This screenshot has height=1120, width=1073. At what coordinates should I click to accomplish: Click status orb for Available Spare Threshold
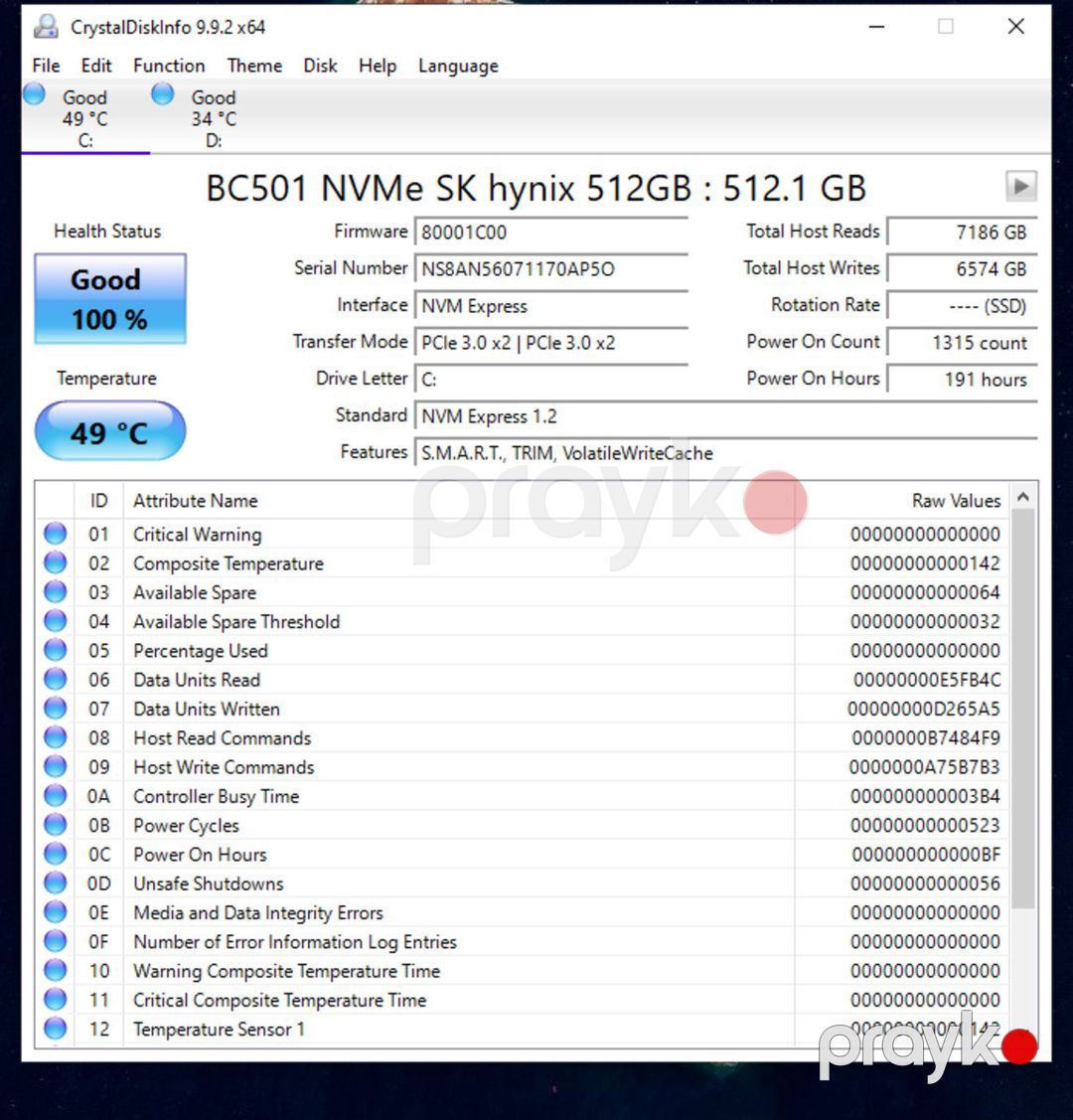pyautogui.click(x=55, y=621)
